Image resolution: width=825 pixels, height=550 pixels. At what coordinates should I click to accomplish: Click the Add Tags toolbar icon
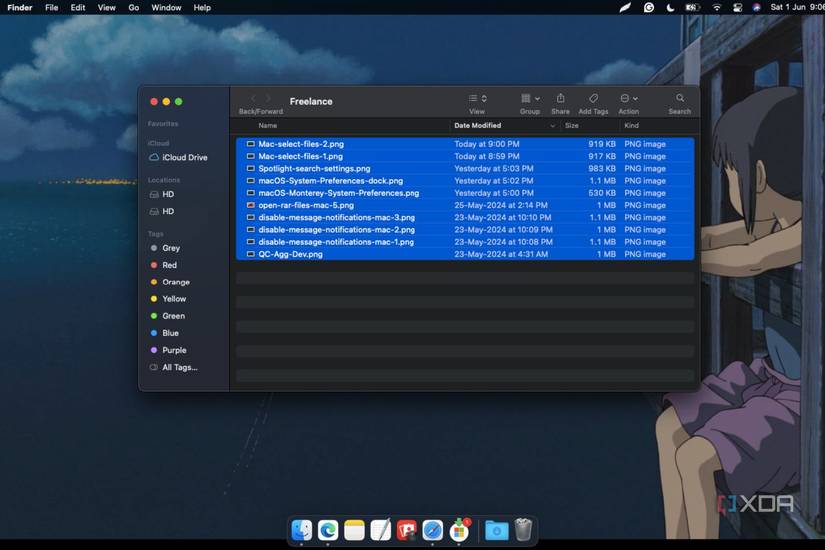tap(593, 98)
